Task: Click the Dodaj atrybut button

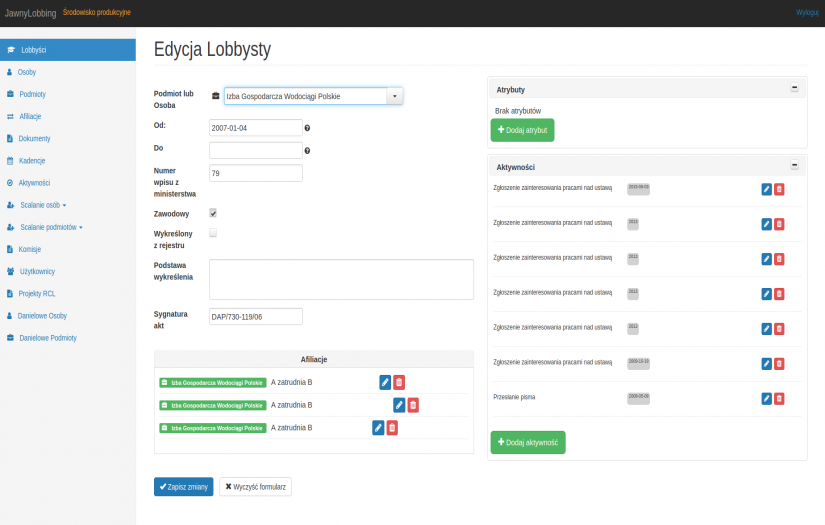Action: pos(522,130)
